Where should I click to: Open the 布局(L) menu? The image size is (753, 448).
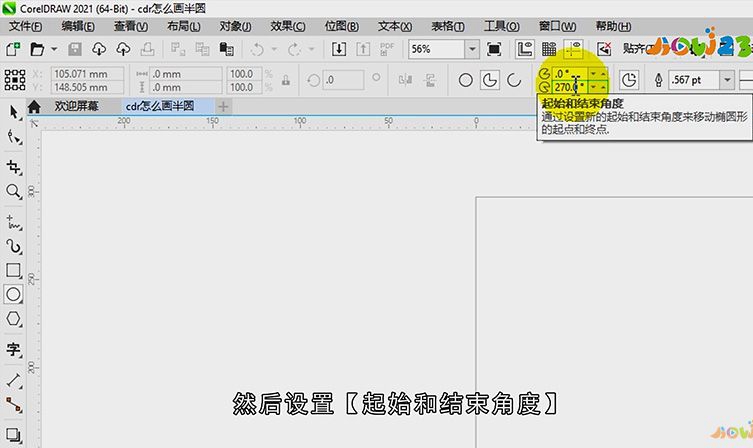click(183, 26)
